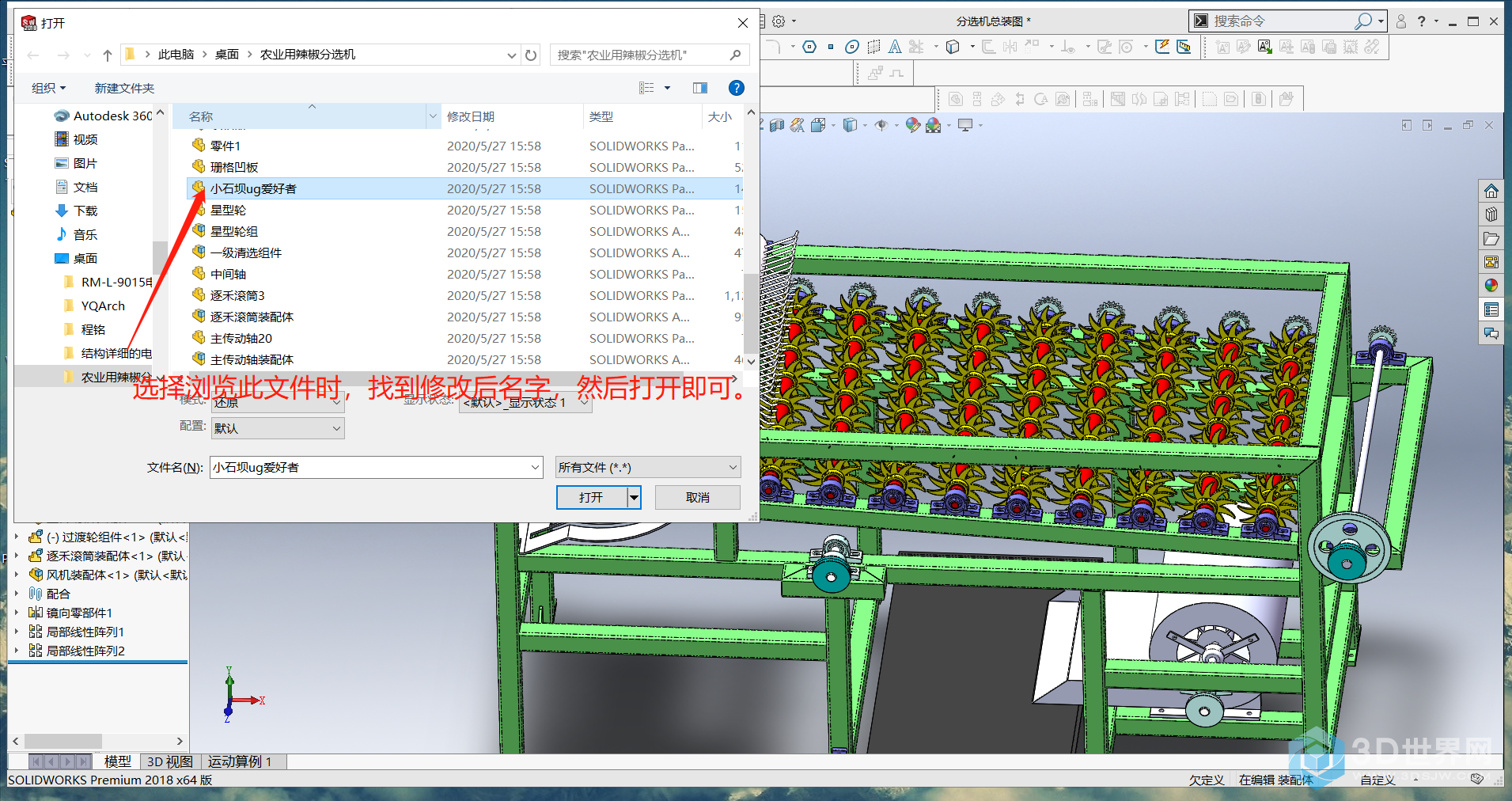Select the Point sketch tool
1512x801 pixels.
pos(831,47)
